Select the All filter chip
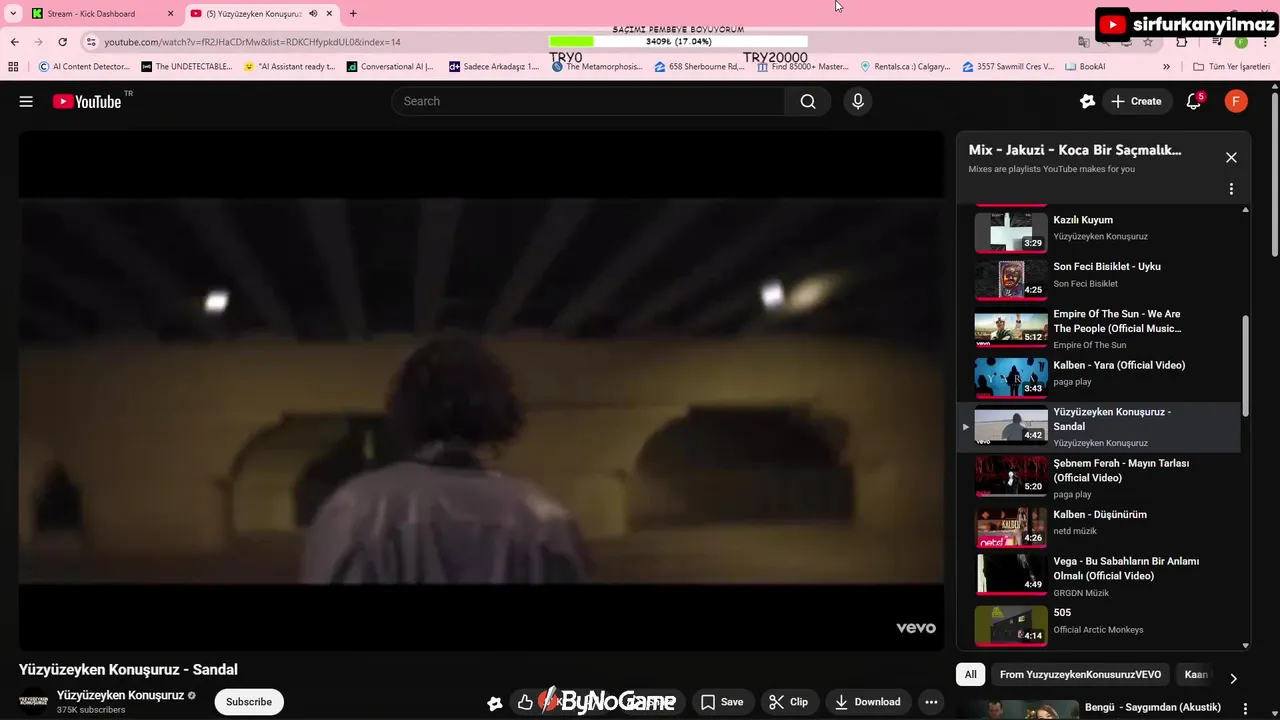The image size is (1280, 720). 970,674
